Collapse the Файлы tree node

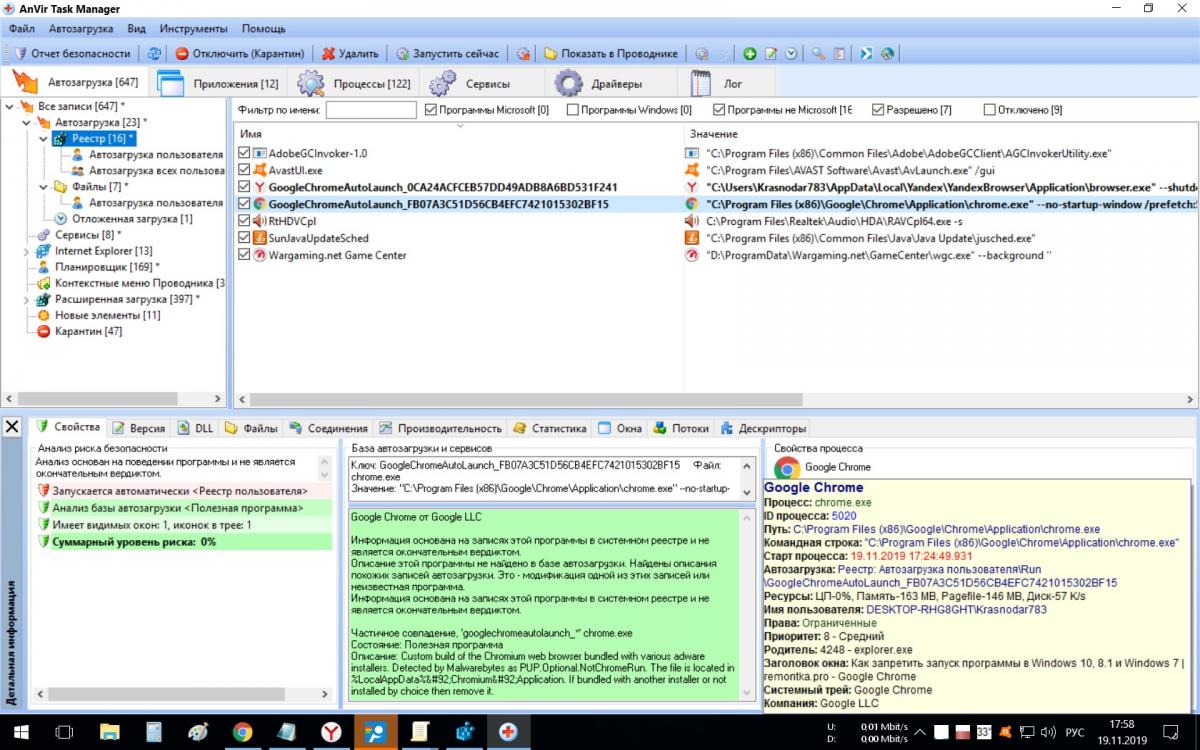42,187
